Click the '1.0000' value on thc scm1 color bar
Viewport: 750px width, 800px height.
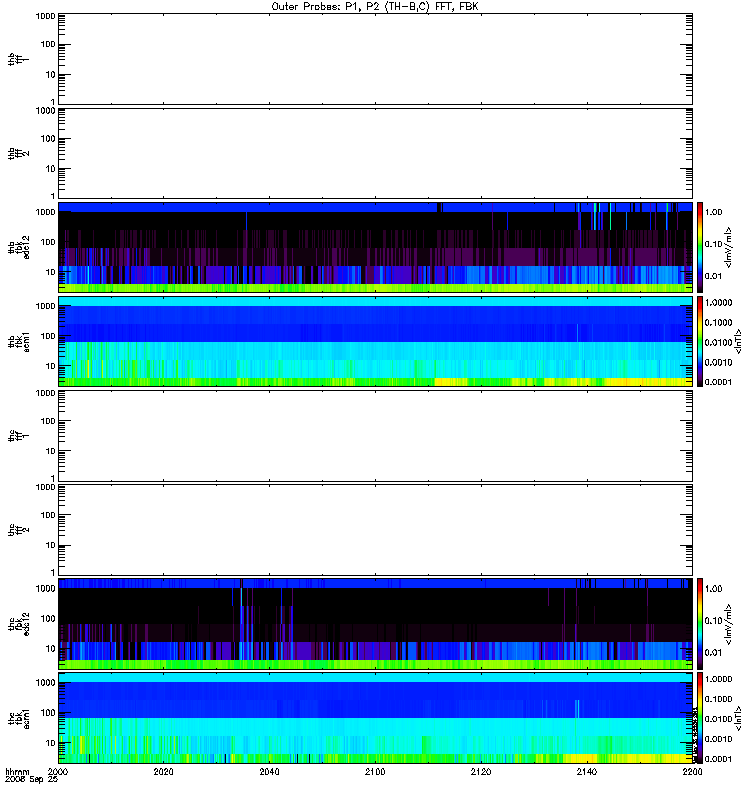tap(718, 679)
